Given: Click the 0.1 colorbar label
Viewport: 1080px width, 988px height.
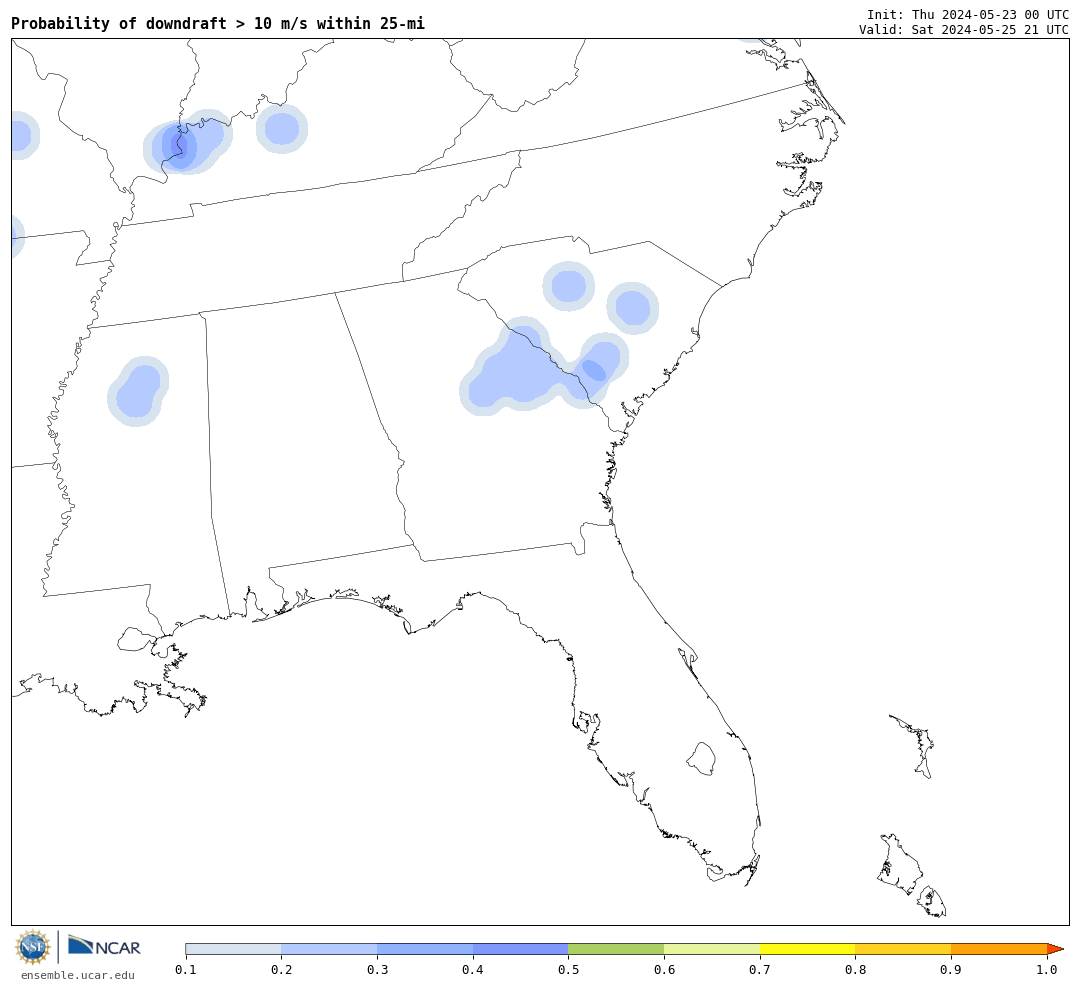Looking at the screenshot, I should click(186, 970).
